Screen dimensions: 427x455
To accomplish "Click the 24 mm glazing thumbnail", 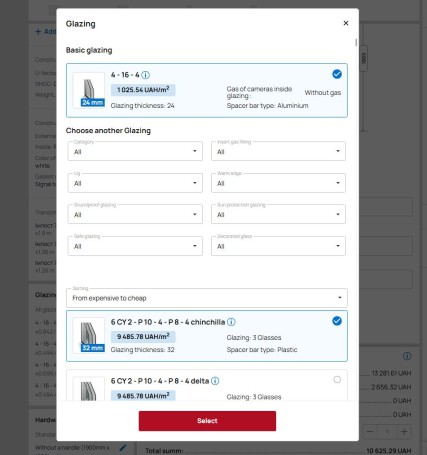I will (89, 89).
